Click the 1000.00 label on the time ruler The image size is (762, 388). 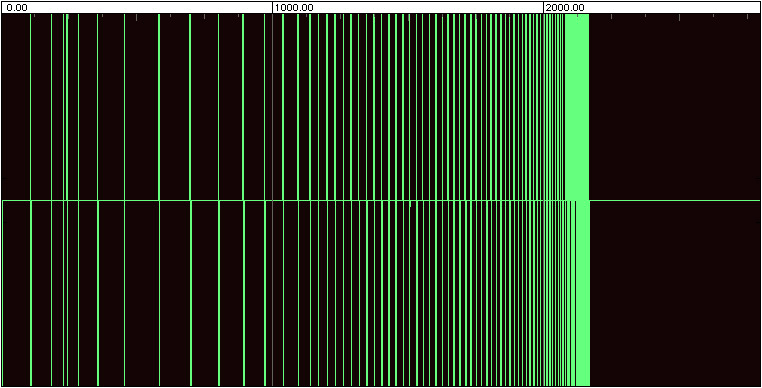click(294, 8)
